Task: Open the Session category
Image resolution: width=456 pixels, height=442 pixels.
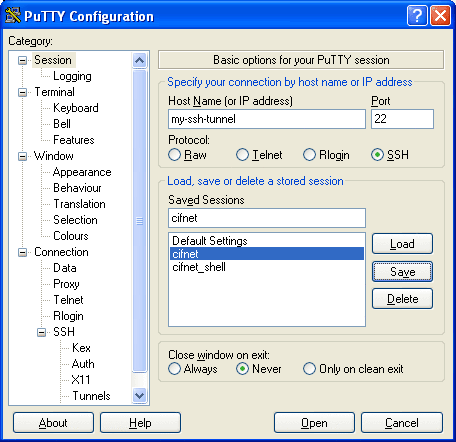Action: [53, 60]
